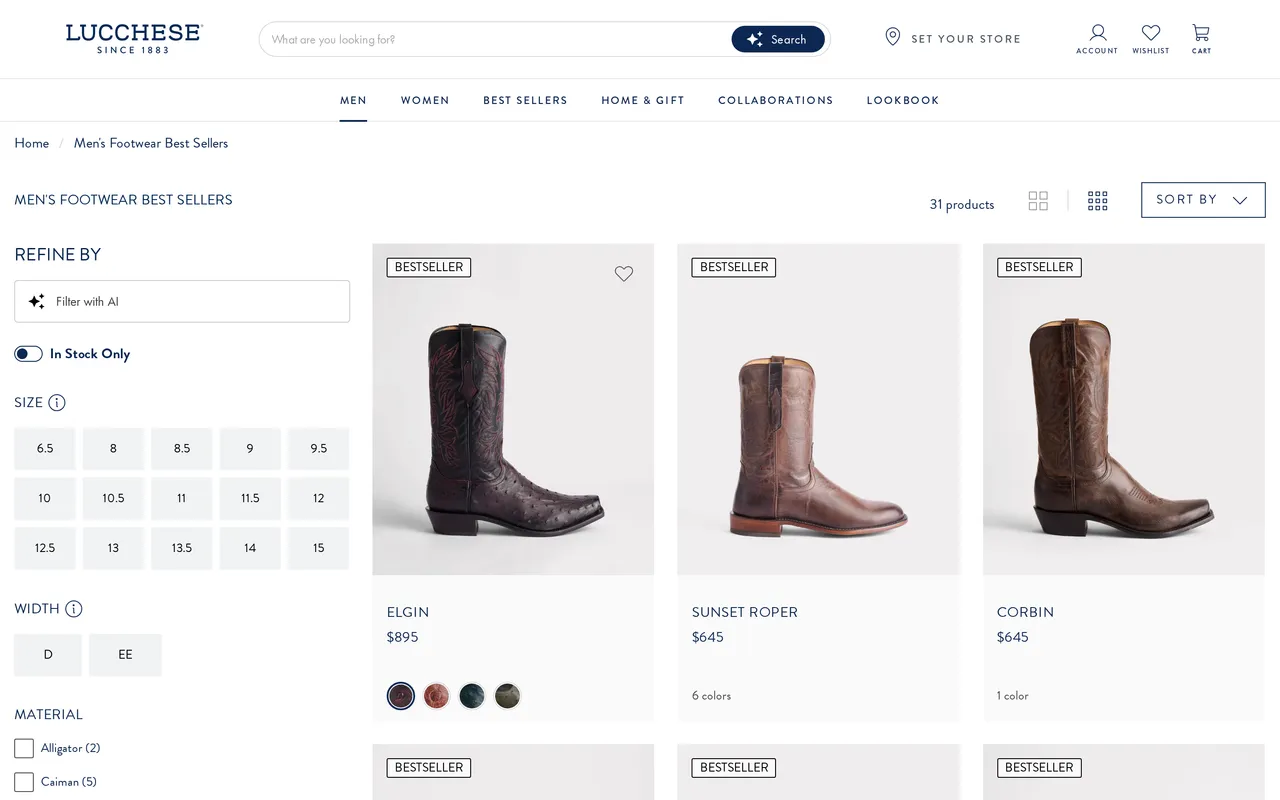Open the Home & Gift menu
Viewport: 1280px width, 800px height.
(643, 100)
